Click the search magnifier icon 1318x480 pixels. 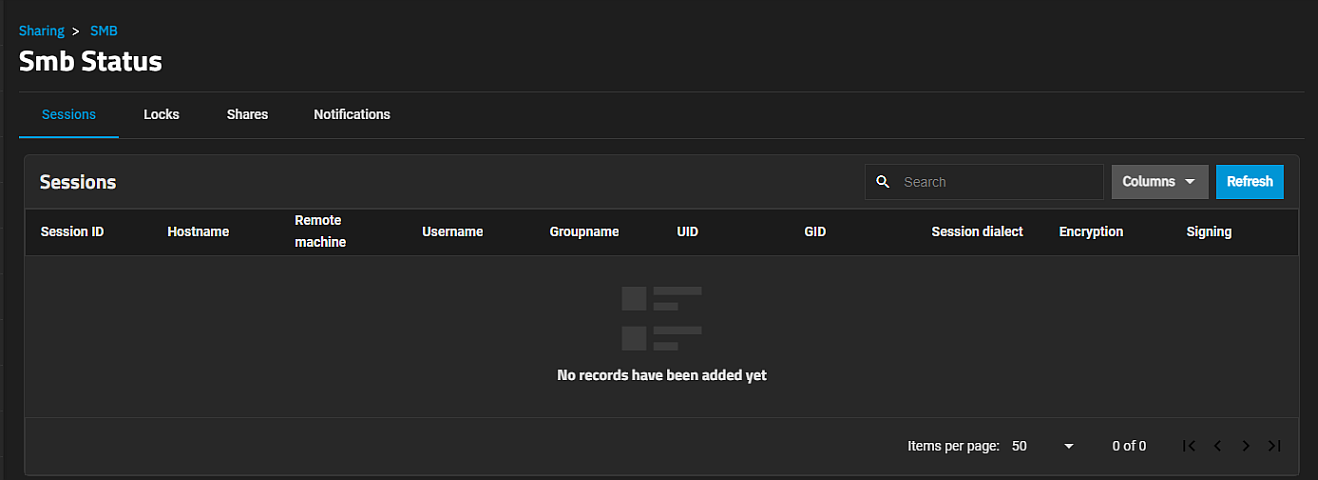coord(882,182)
